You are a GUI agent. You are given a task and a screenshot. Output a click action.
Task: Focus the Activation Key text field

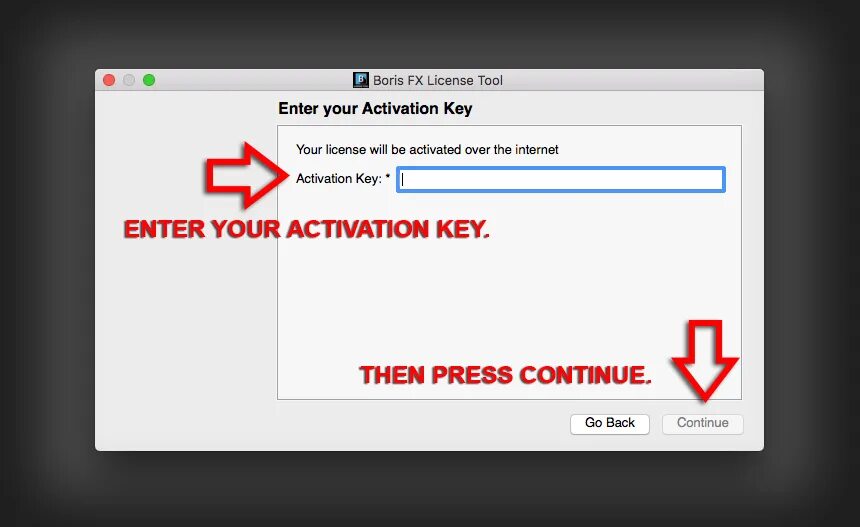[561, 179]
